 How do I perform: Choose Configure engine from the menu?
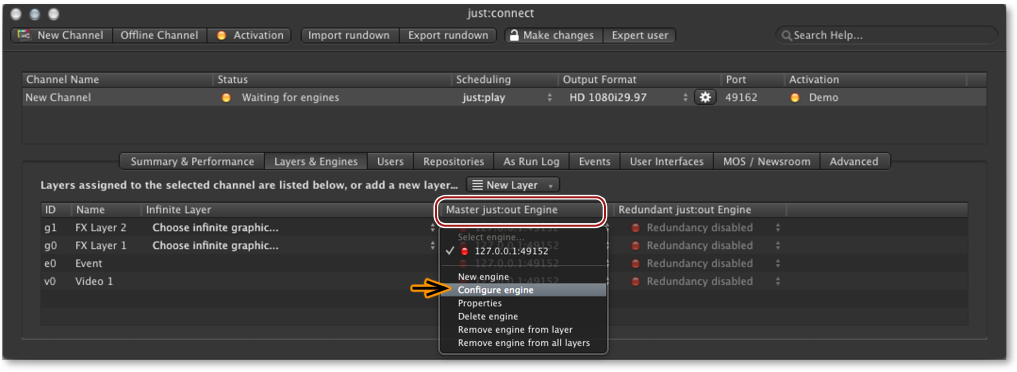pos(523,290)
